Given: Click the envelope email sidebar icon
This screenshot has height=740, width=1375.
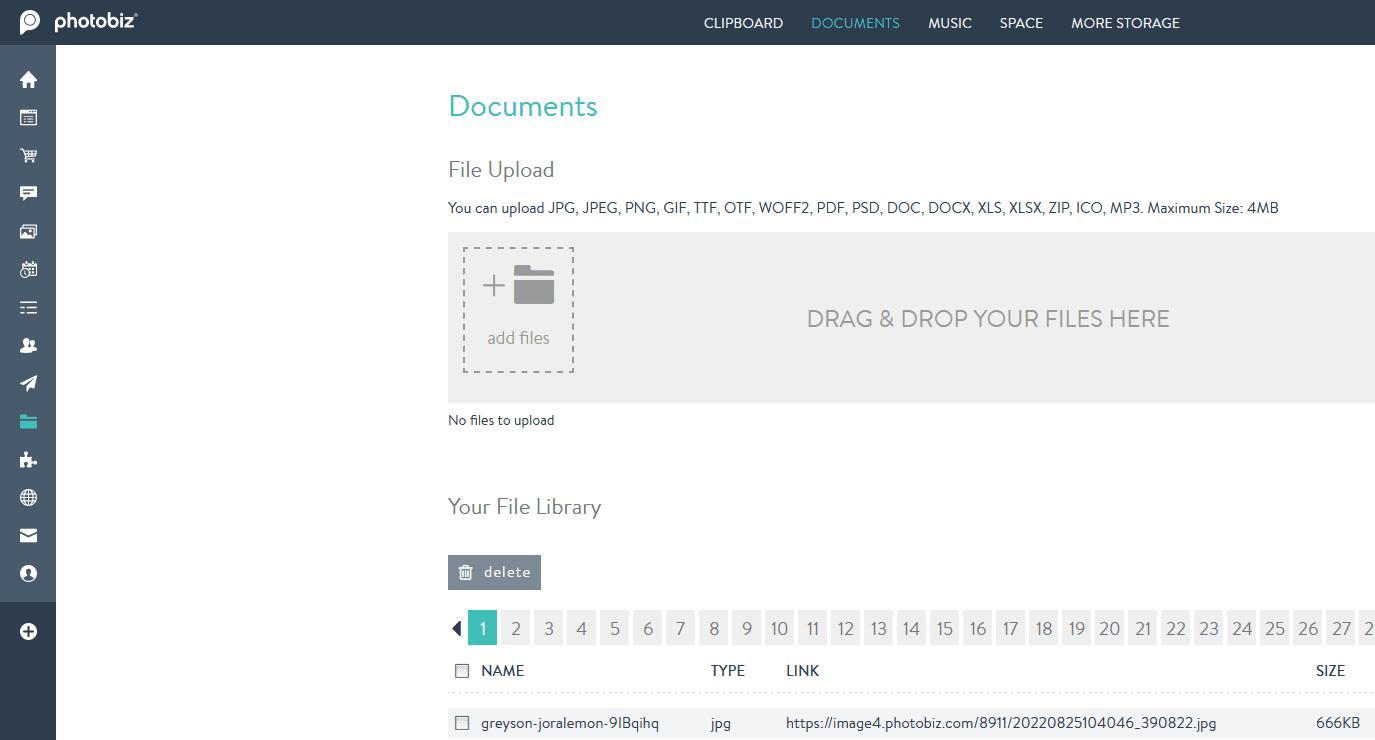Looking at the screenshot, I should click(28, 536).
